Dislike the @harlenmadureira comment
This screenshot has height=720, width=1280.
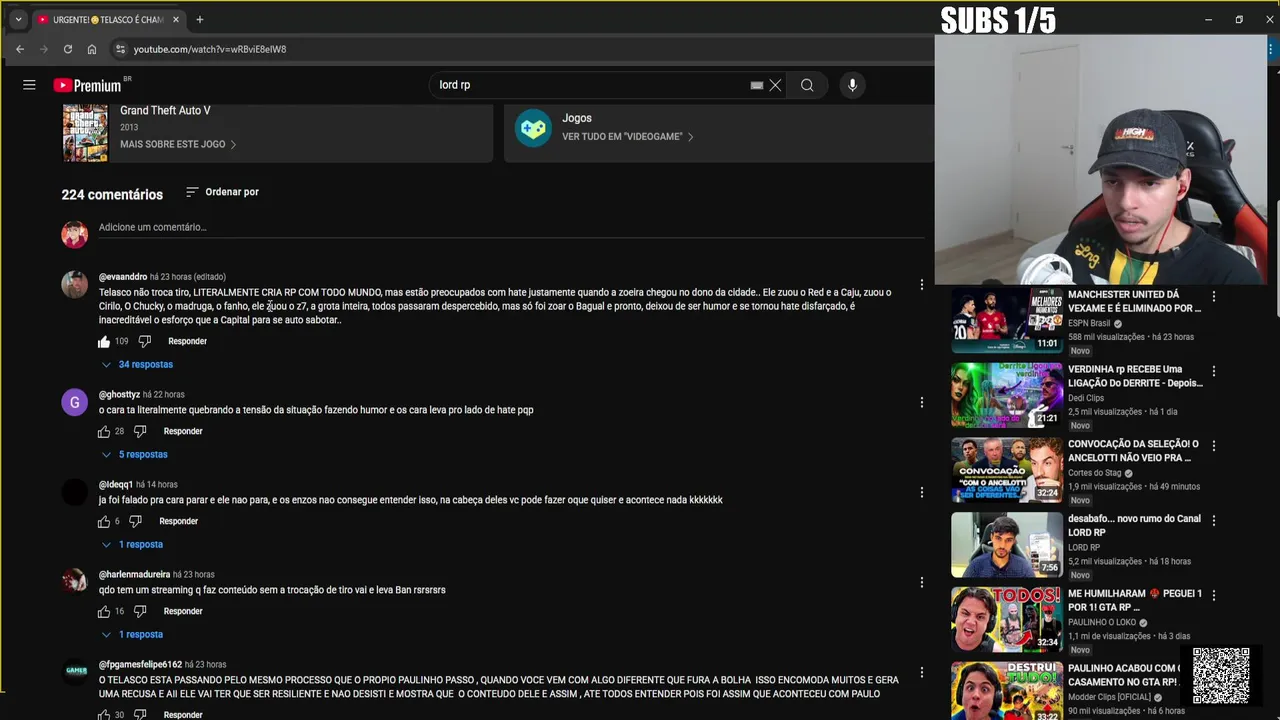(140, 611)
